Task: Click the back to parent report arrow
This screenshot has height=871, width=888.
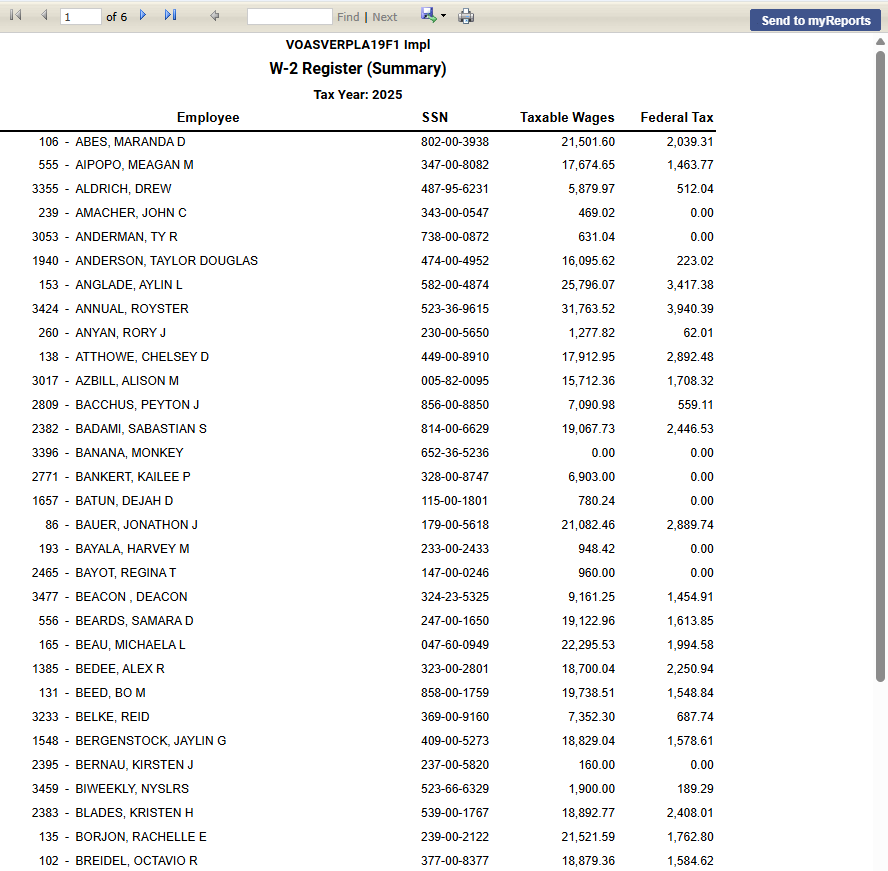Action: 215,16
